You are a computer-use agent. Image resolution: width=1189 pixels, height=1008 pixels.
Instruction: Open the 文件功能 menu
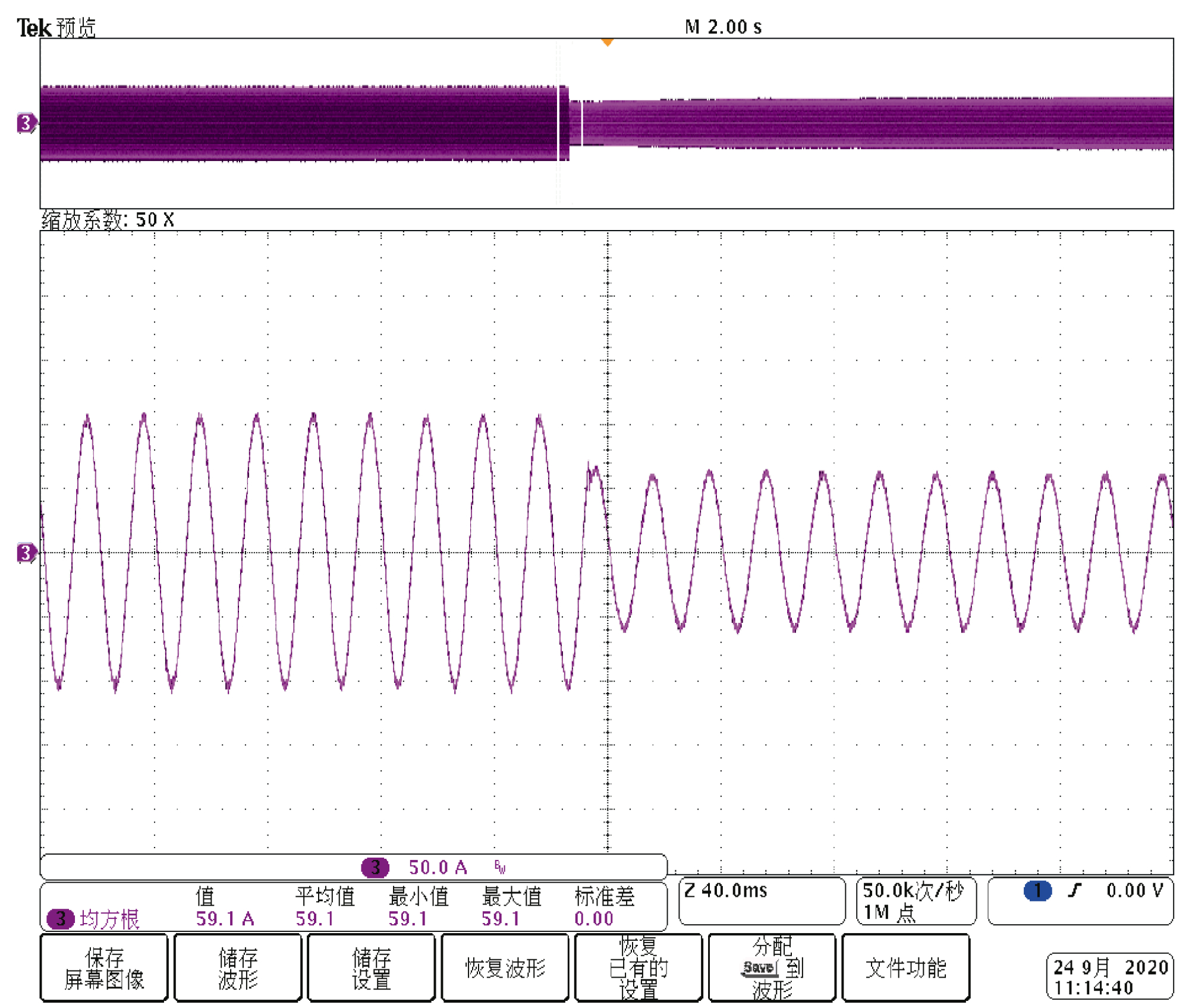(x=905, y=968)
